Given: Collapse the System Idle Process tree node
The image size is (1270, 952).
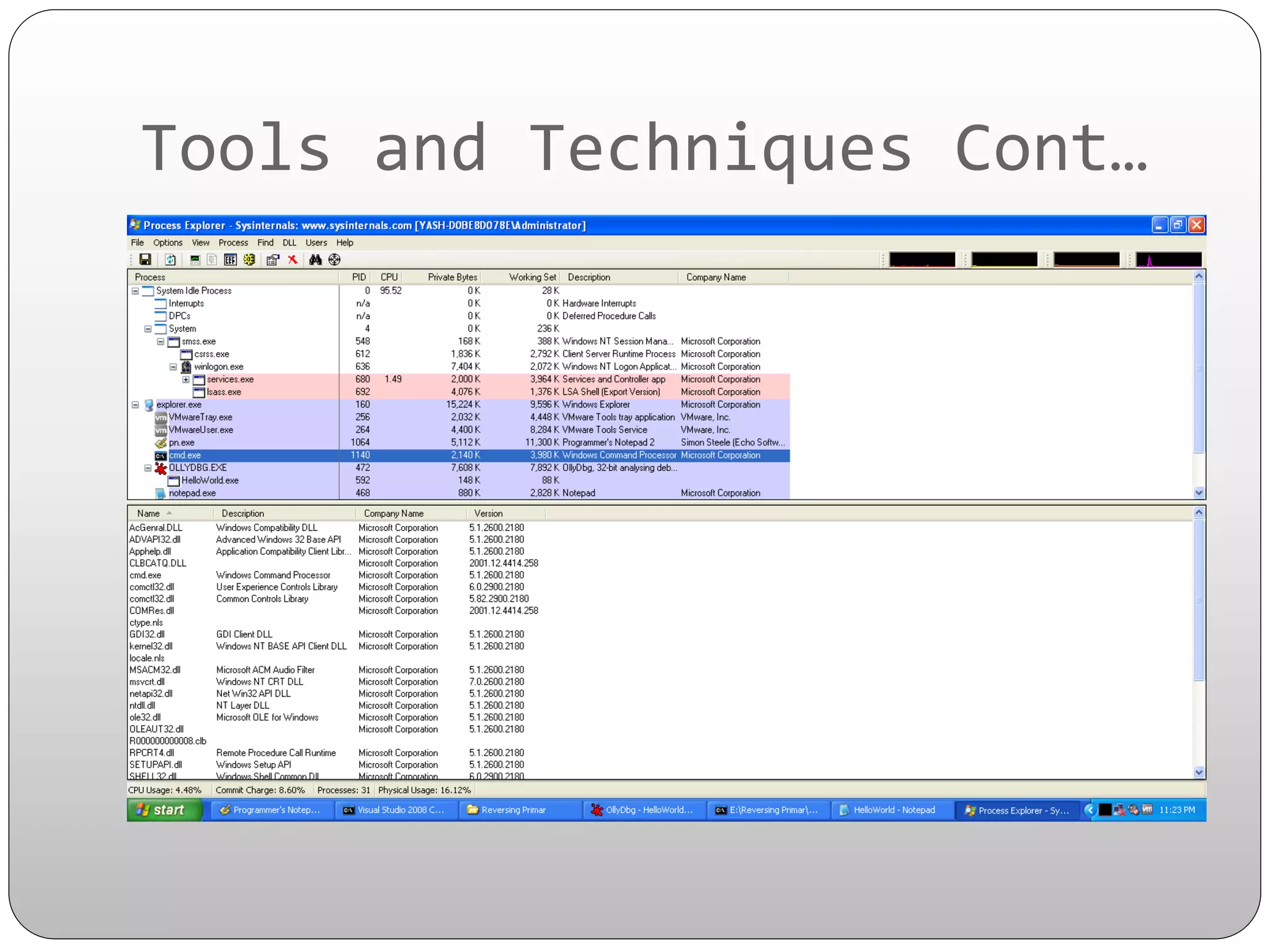Looking at the screenshot, I should click(135, 291).
